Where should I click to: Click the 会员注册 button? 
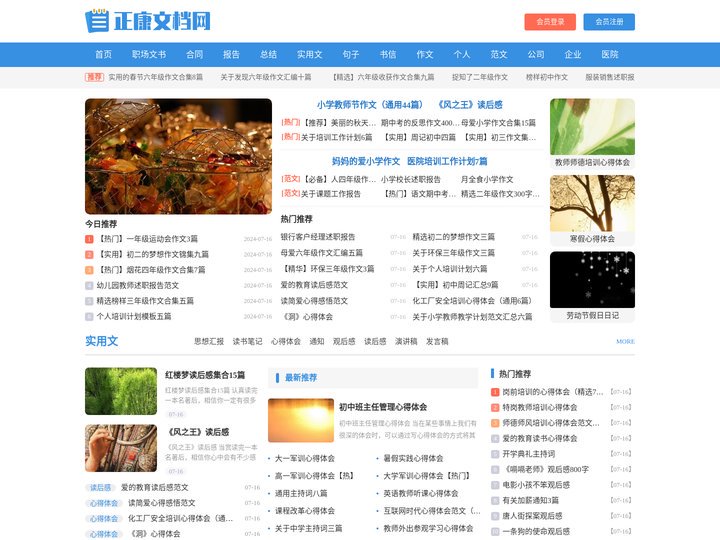(x=609, y=22)
